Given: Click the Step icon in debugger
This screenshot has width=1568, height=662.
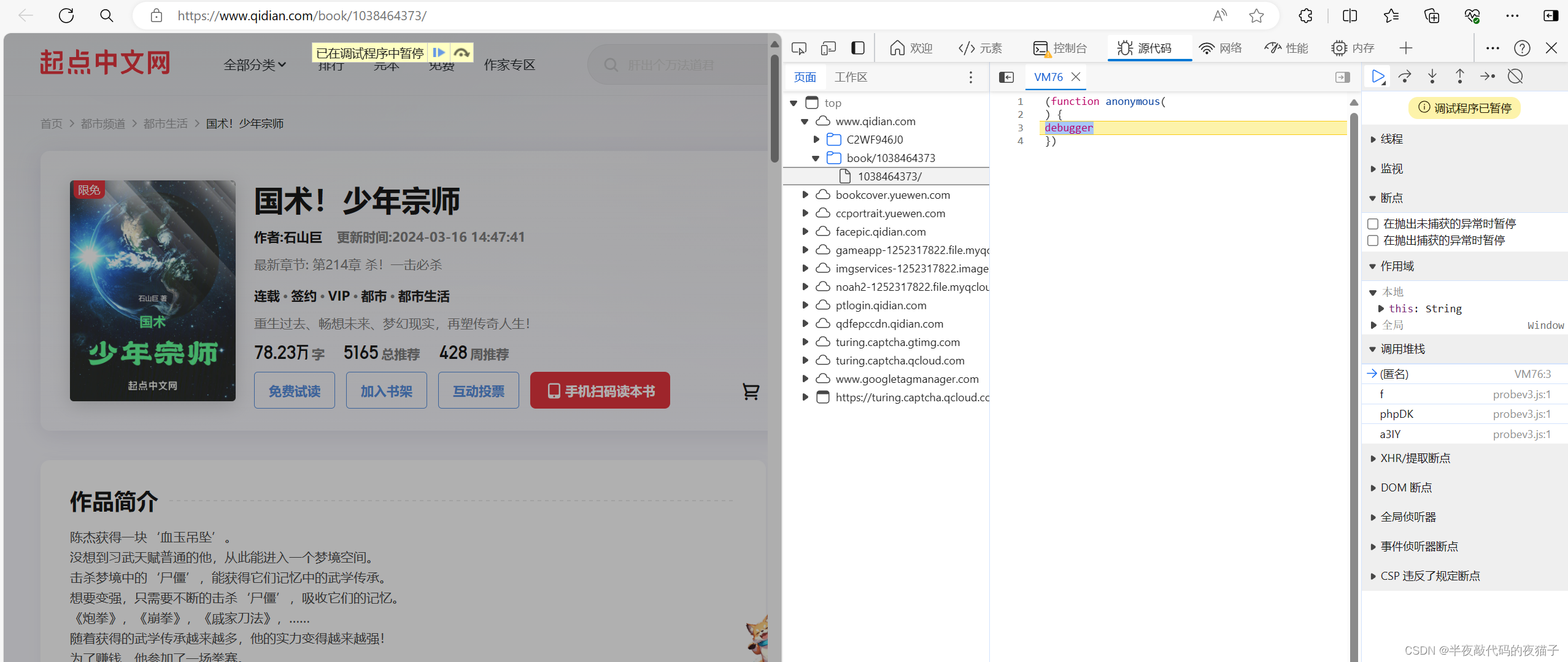Looking at the screenshot, I should tap(1488, 77).
